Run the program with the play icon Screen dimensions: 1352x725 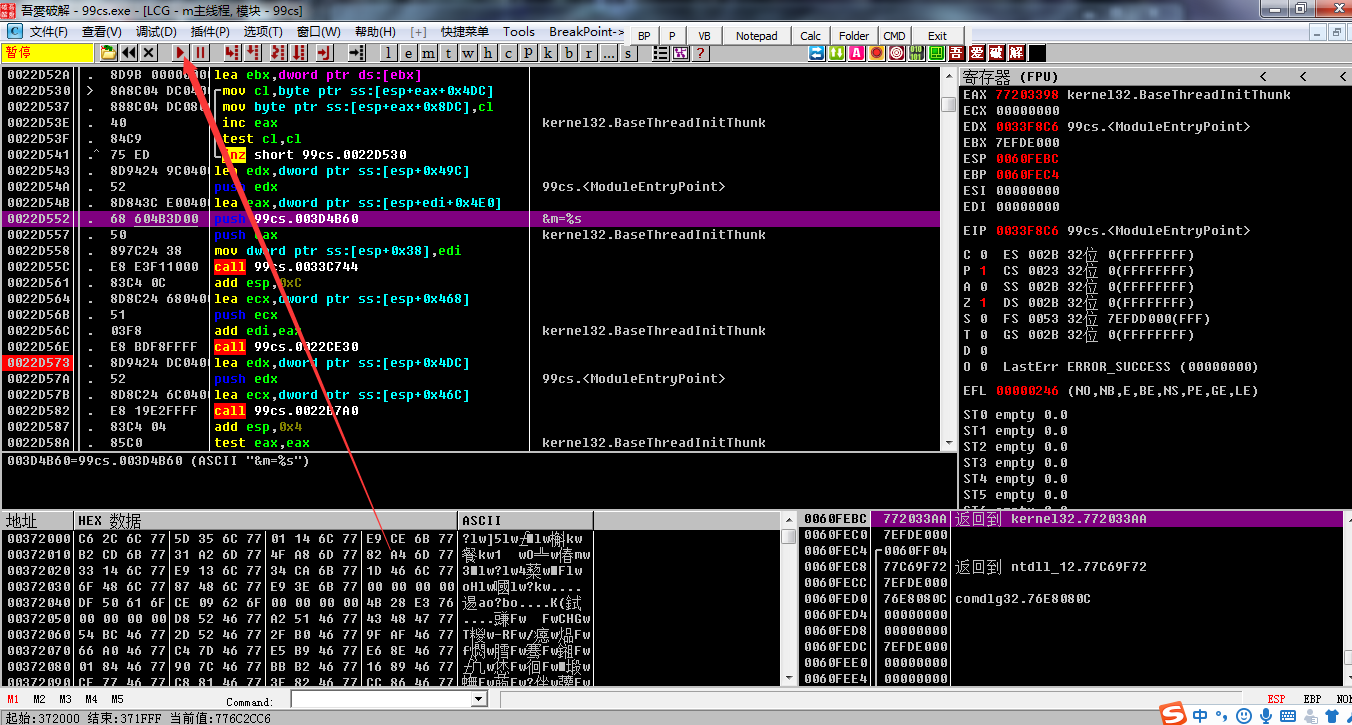[180, 53]
